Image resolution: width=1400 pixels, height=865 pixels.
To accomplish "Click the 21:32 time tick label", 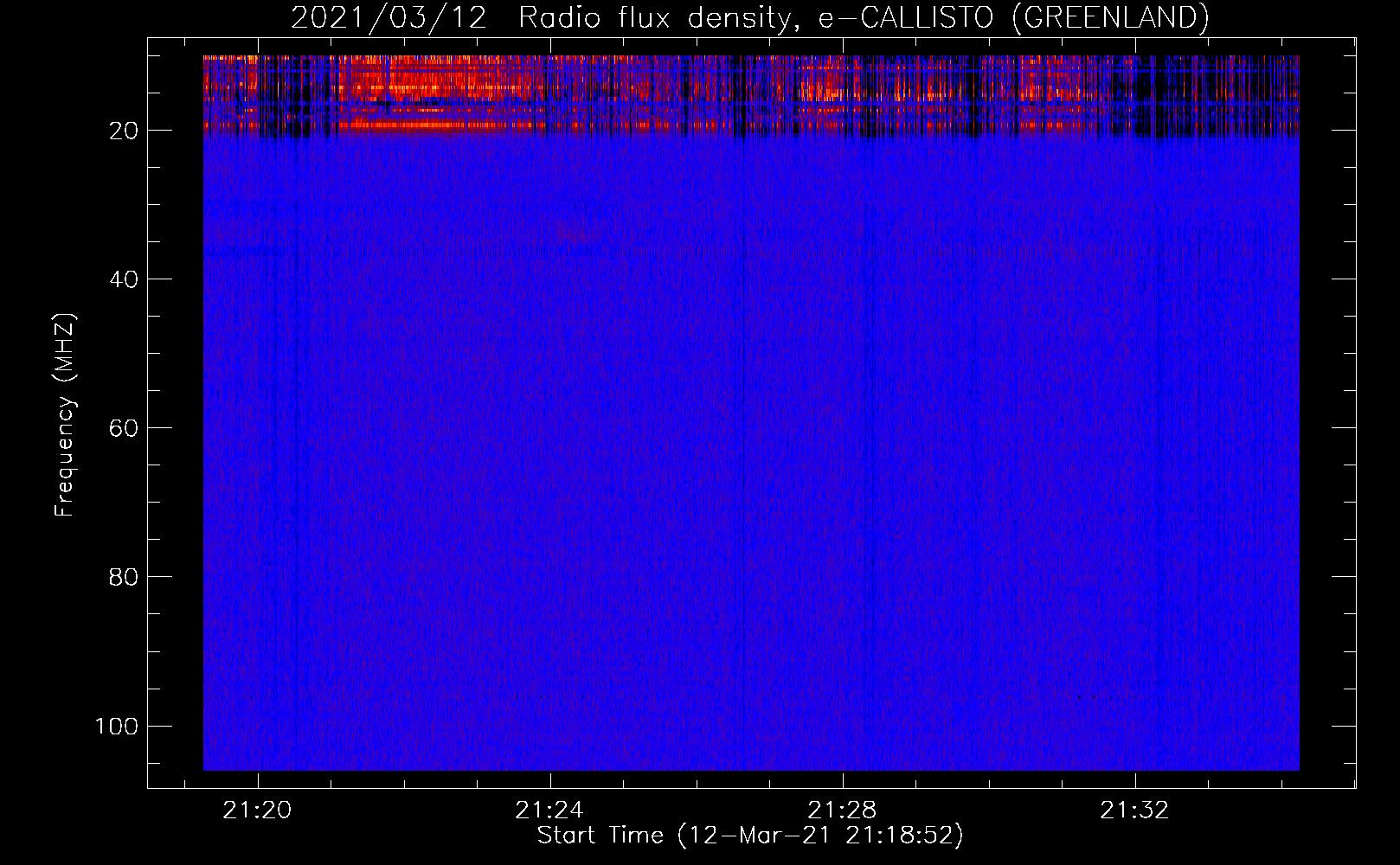I will (1134, 811).
